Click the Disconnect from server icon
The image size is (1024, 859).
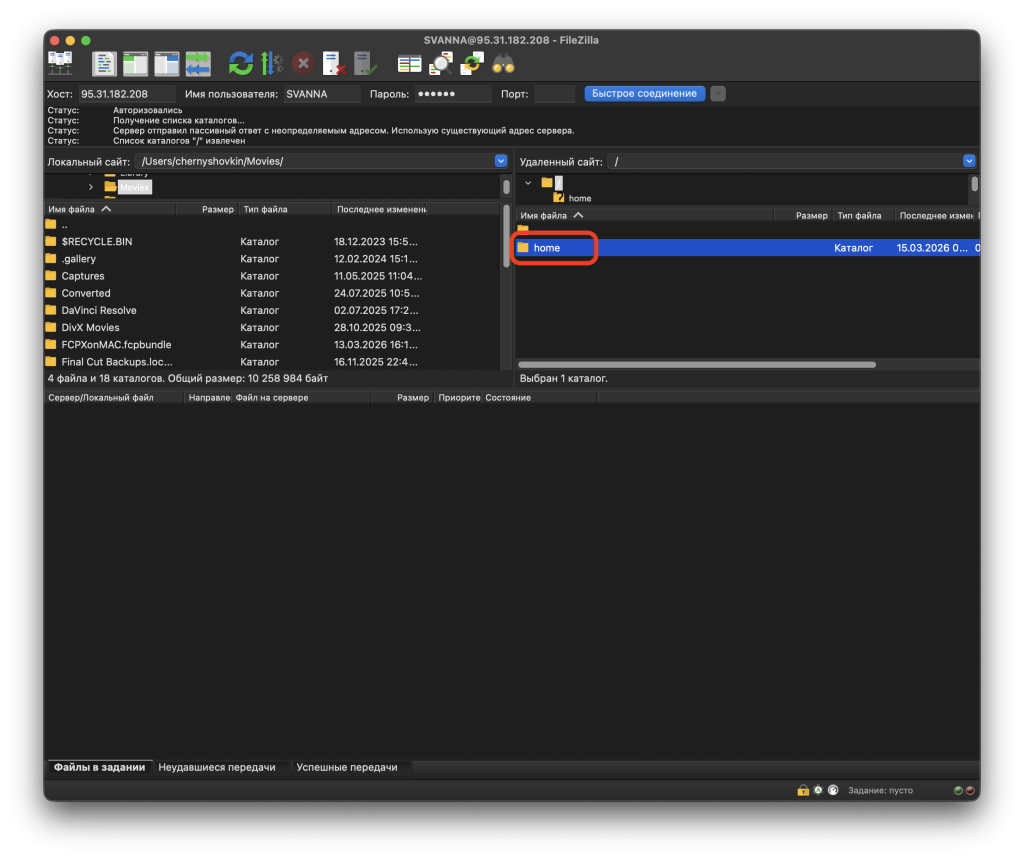coord(334,64)
